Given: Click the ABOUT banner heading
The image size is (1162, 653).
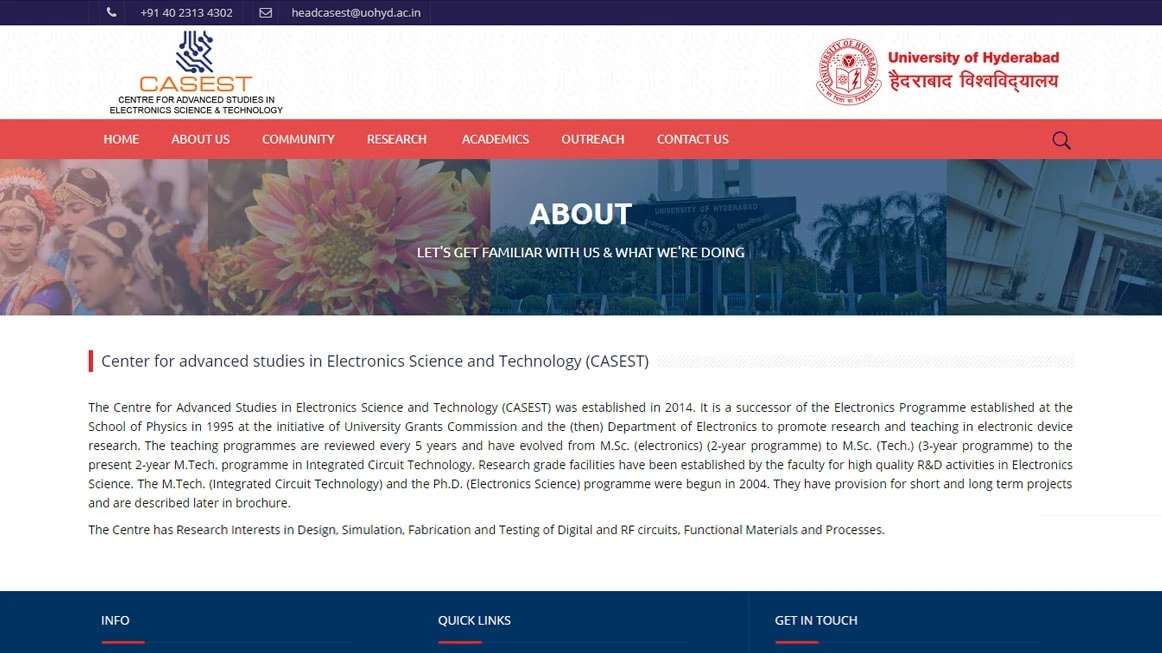Looking at the screenshot, I should (580, 214).
